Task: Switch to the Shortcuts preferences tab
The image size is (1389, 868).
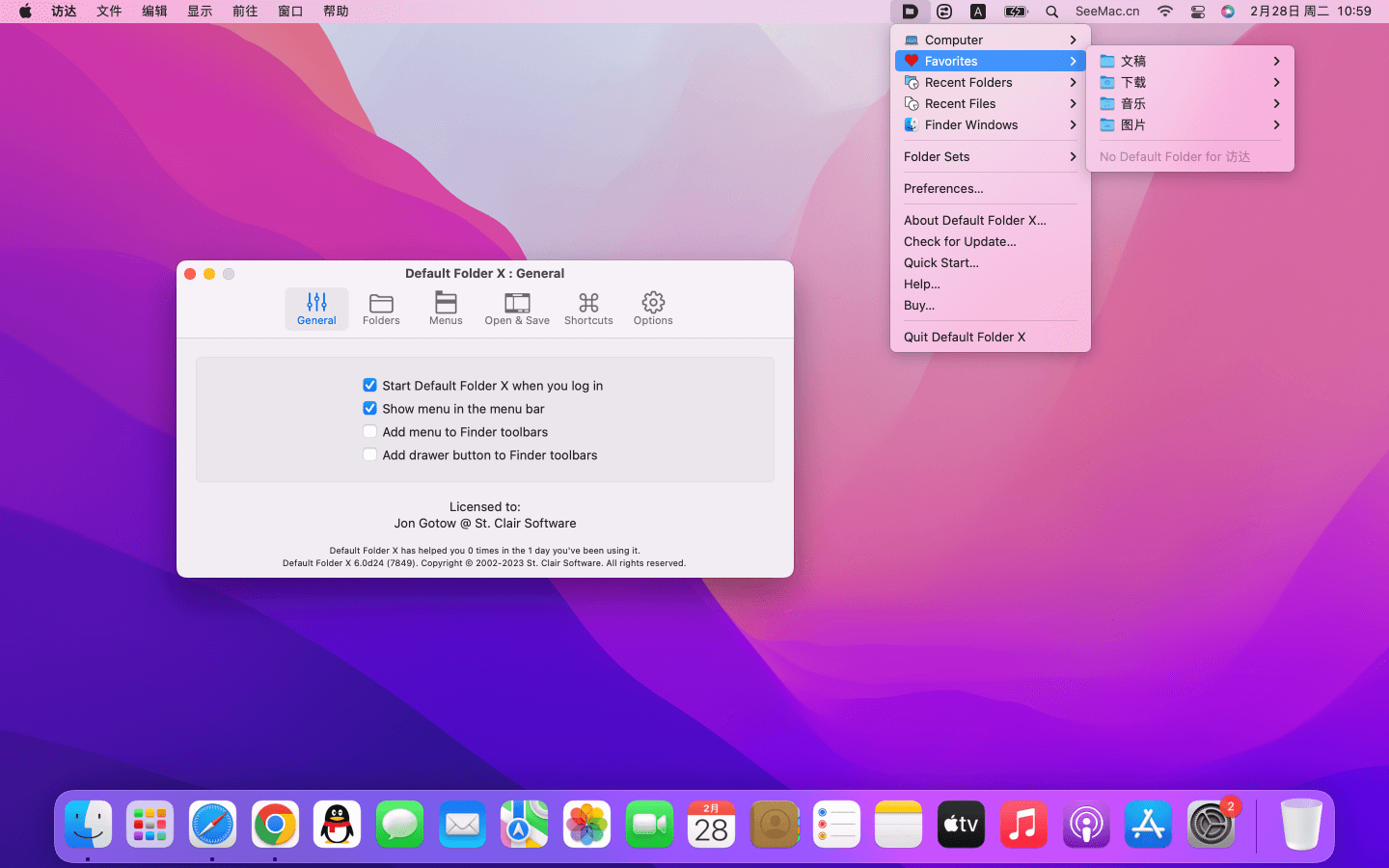Action: click(588, 309)
